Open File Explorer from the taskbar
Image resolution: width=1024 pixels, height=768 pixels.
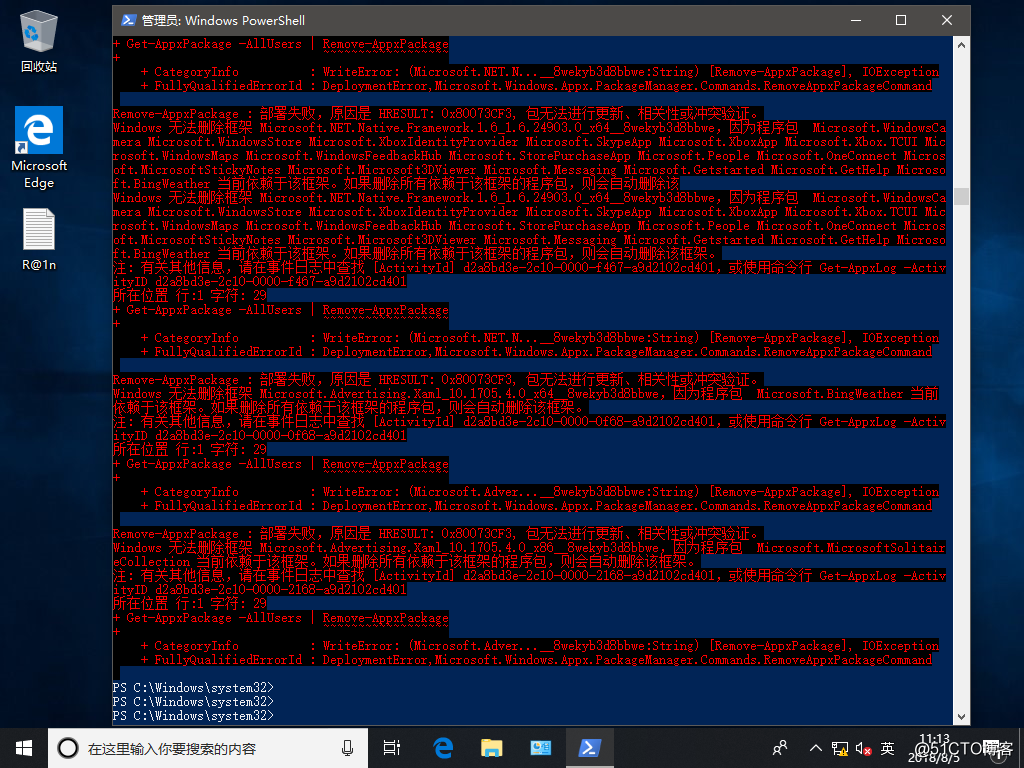coord(492,748)
